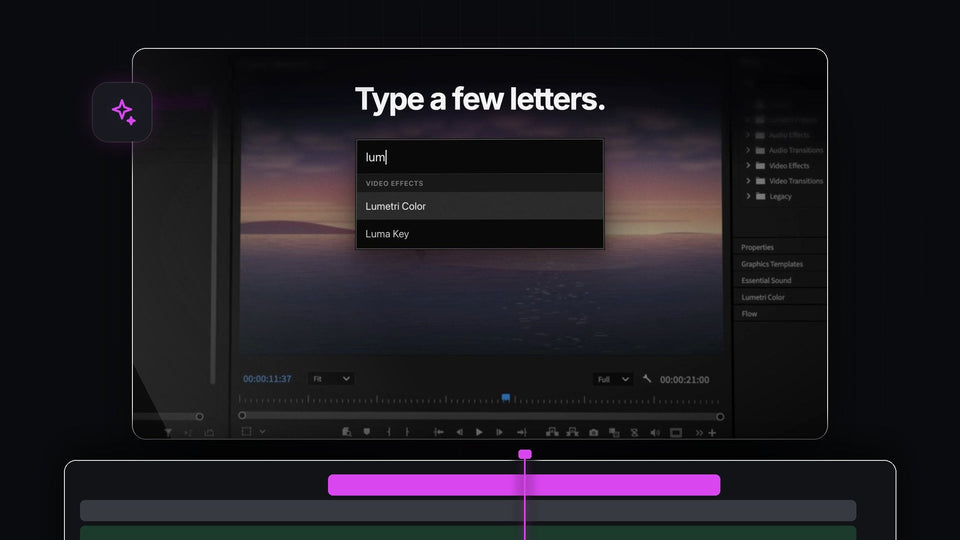Click the 00:00:21:00 duration timecode
960x540 pixels.
pos(684,380)
